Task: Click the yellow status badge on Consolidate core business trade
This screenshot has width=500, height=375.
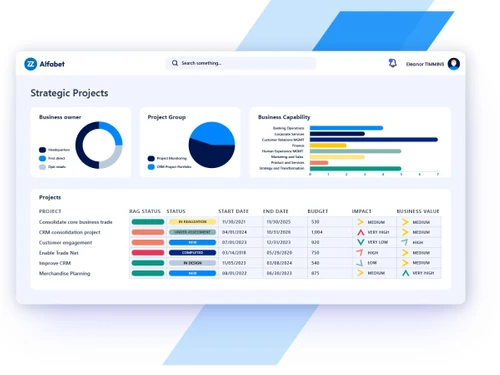Action: click(192, 222)
